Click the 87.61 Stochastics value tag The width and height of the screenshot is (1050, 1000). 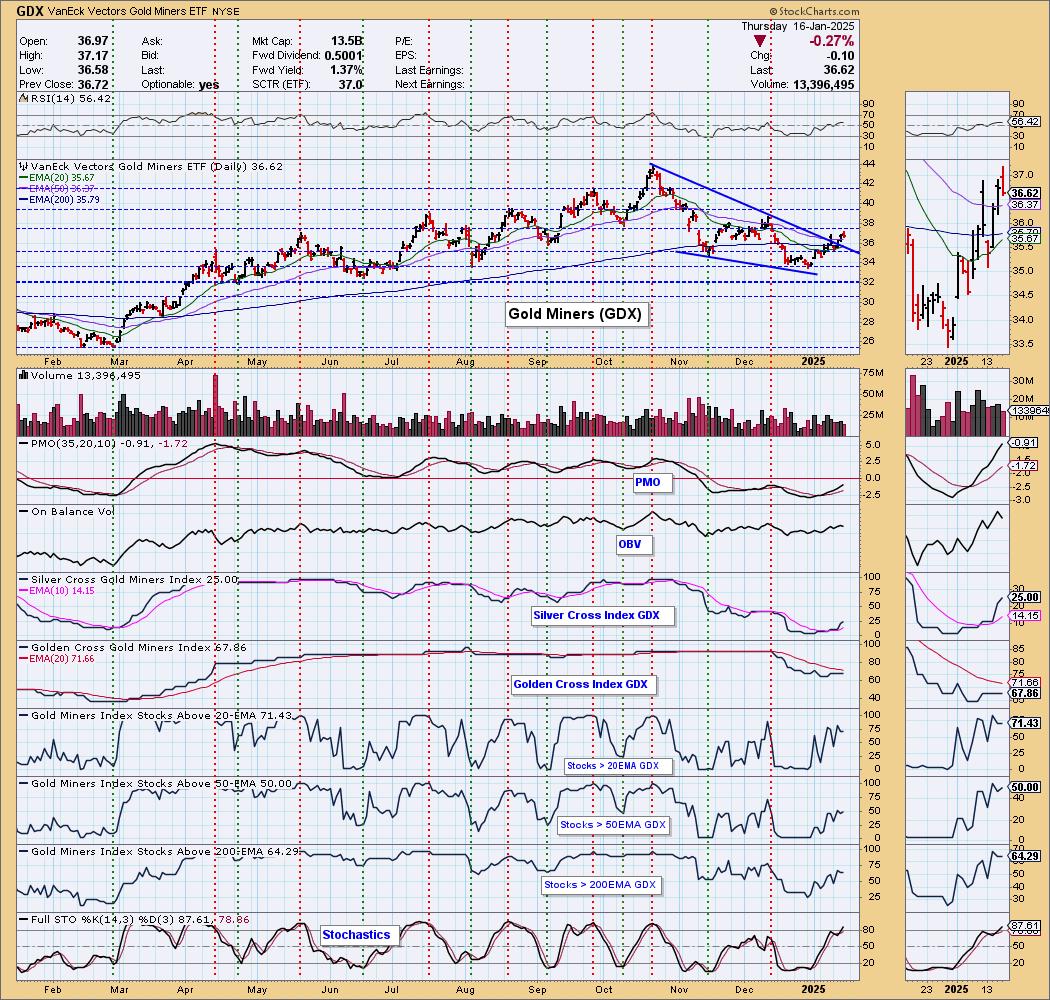point(1025,926)
